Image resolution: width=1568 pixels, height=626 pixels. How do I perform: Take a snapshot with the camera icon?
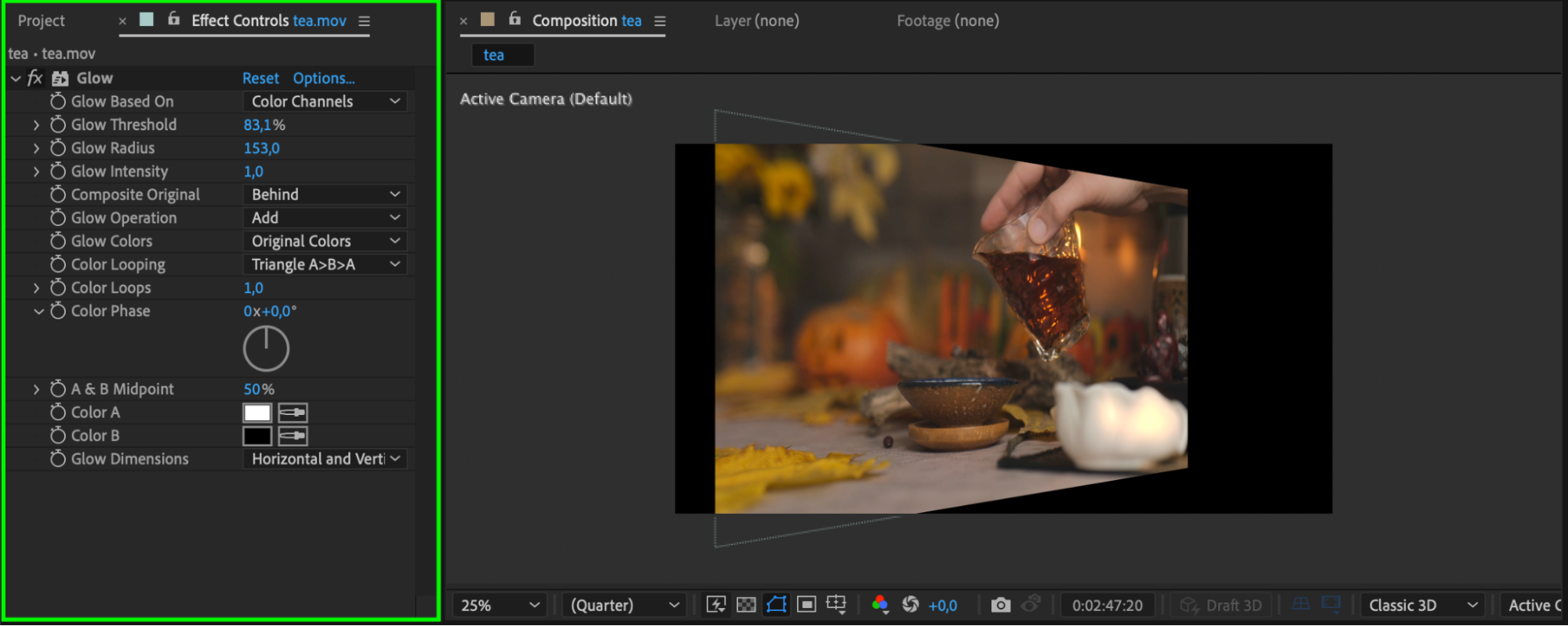1000,605
